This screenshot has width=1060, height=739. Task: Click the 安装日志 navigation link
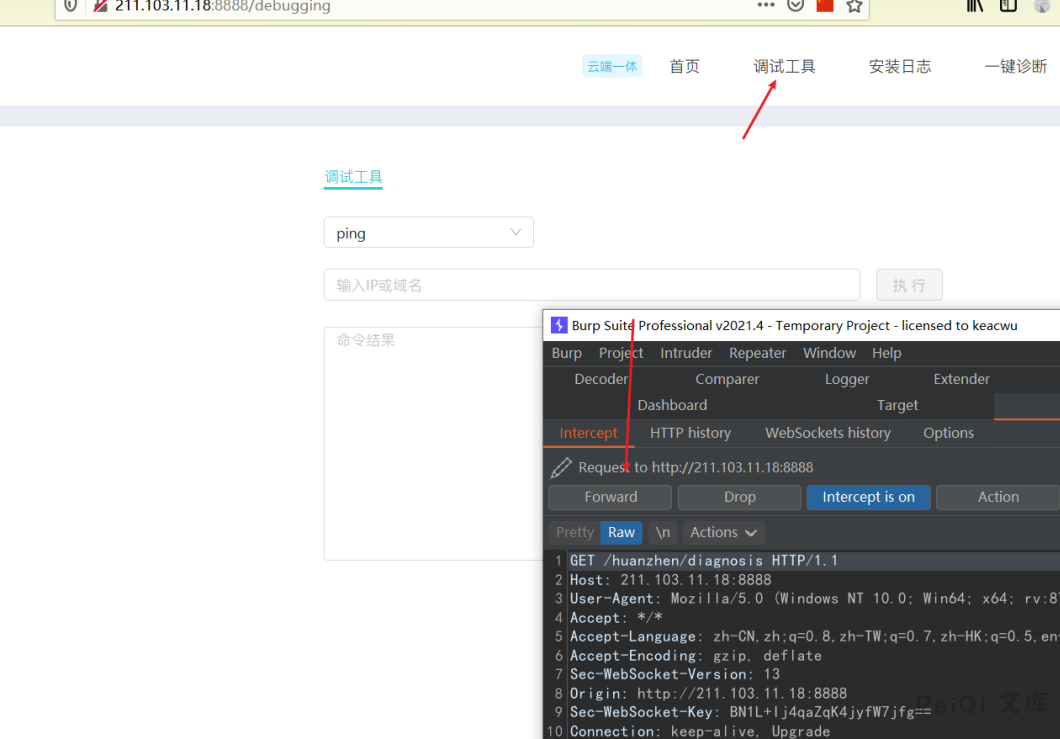[899, 67]
